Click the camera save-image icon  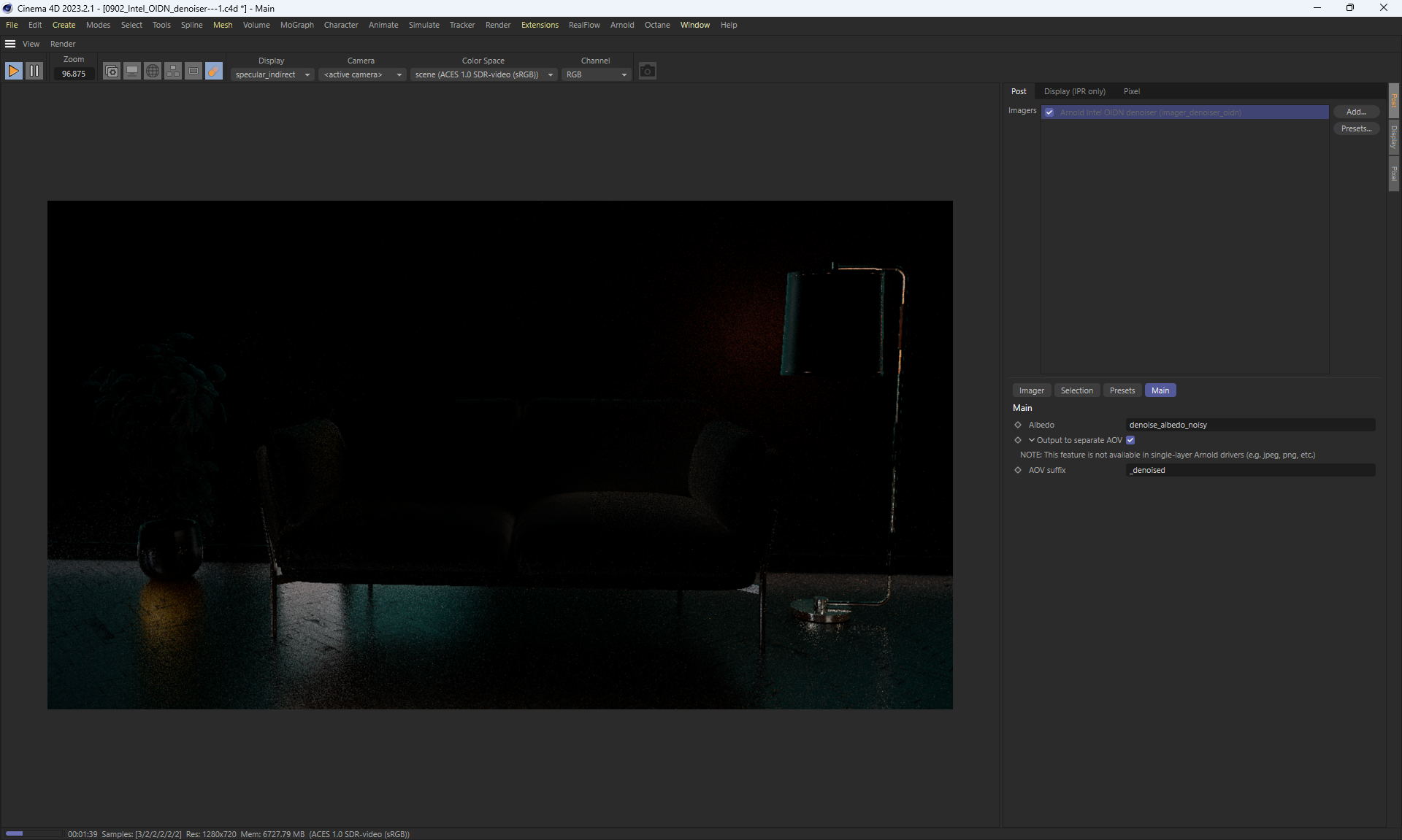(x=647, y=71)
